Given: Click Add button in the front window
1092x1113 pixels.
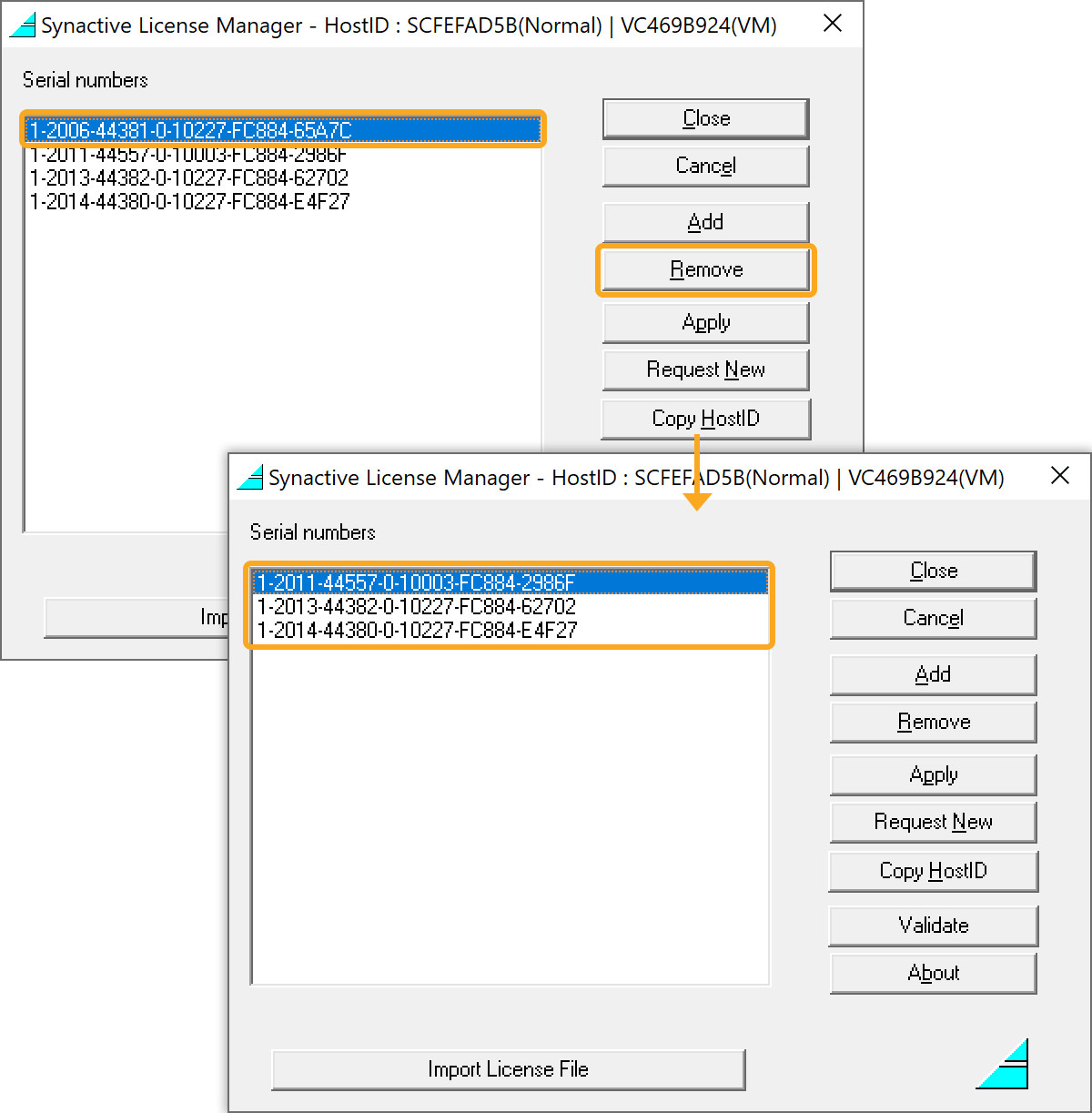Looking at the screenshot, I should click(x=934, y=675).
